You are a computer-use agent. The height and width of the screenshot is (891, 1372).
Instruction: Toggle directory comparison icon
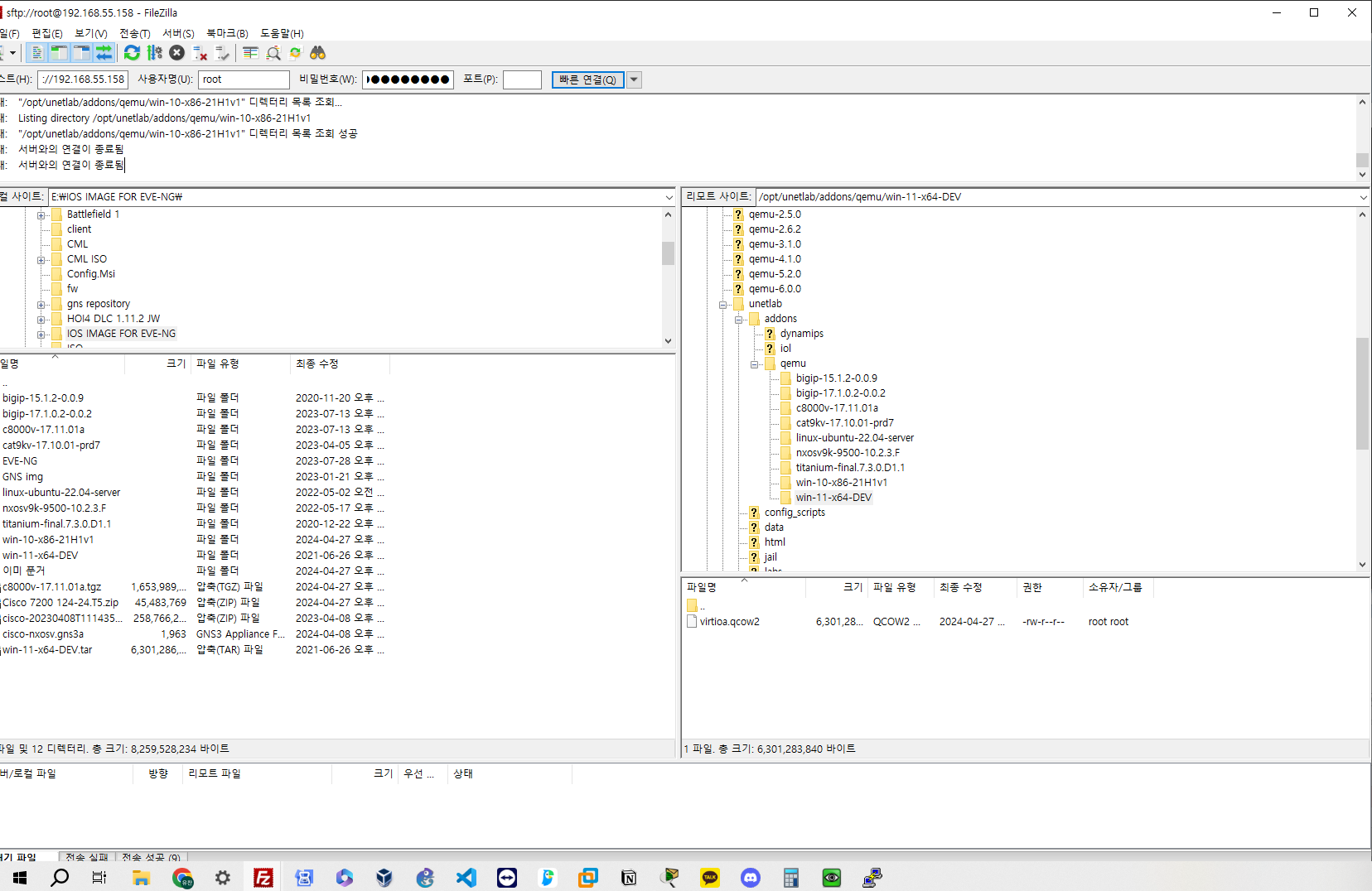273,53
